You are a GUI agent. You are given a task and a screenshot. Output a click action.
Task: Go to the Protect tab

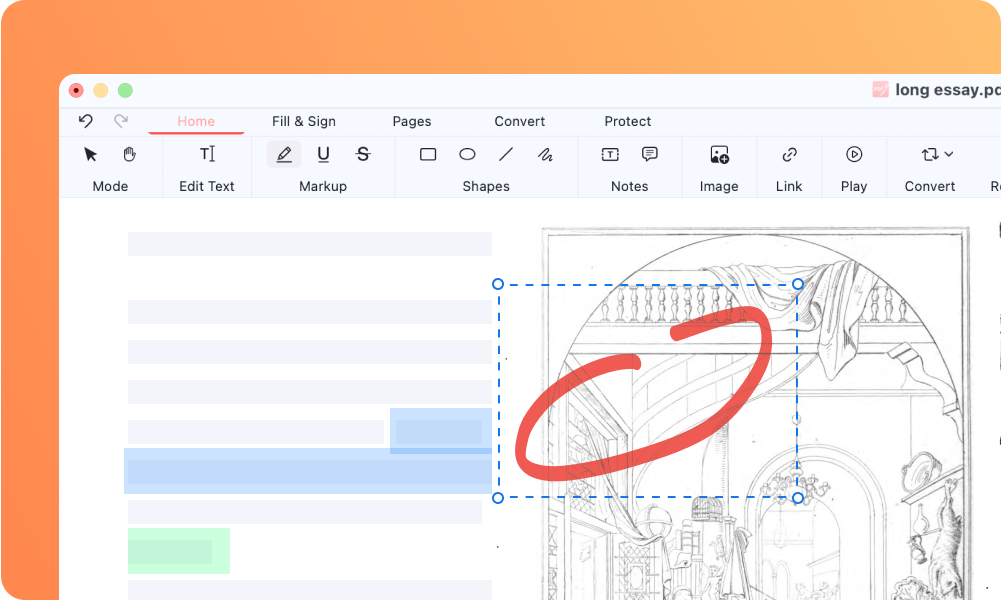[628, 121]
